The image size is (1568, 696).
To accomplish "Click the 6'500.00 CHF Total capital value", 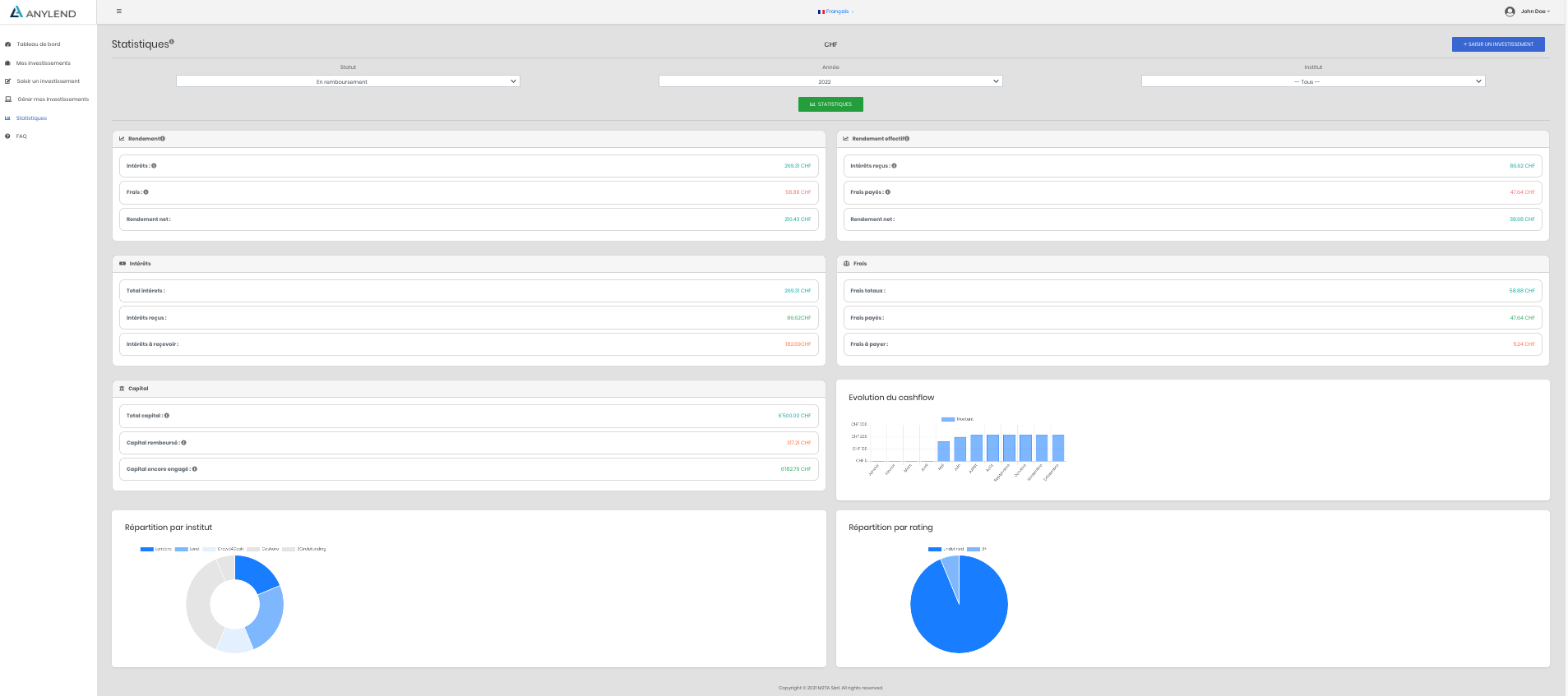I will (794, 416).
